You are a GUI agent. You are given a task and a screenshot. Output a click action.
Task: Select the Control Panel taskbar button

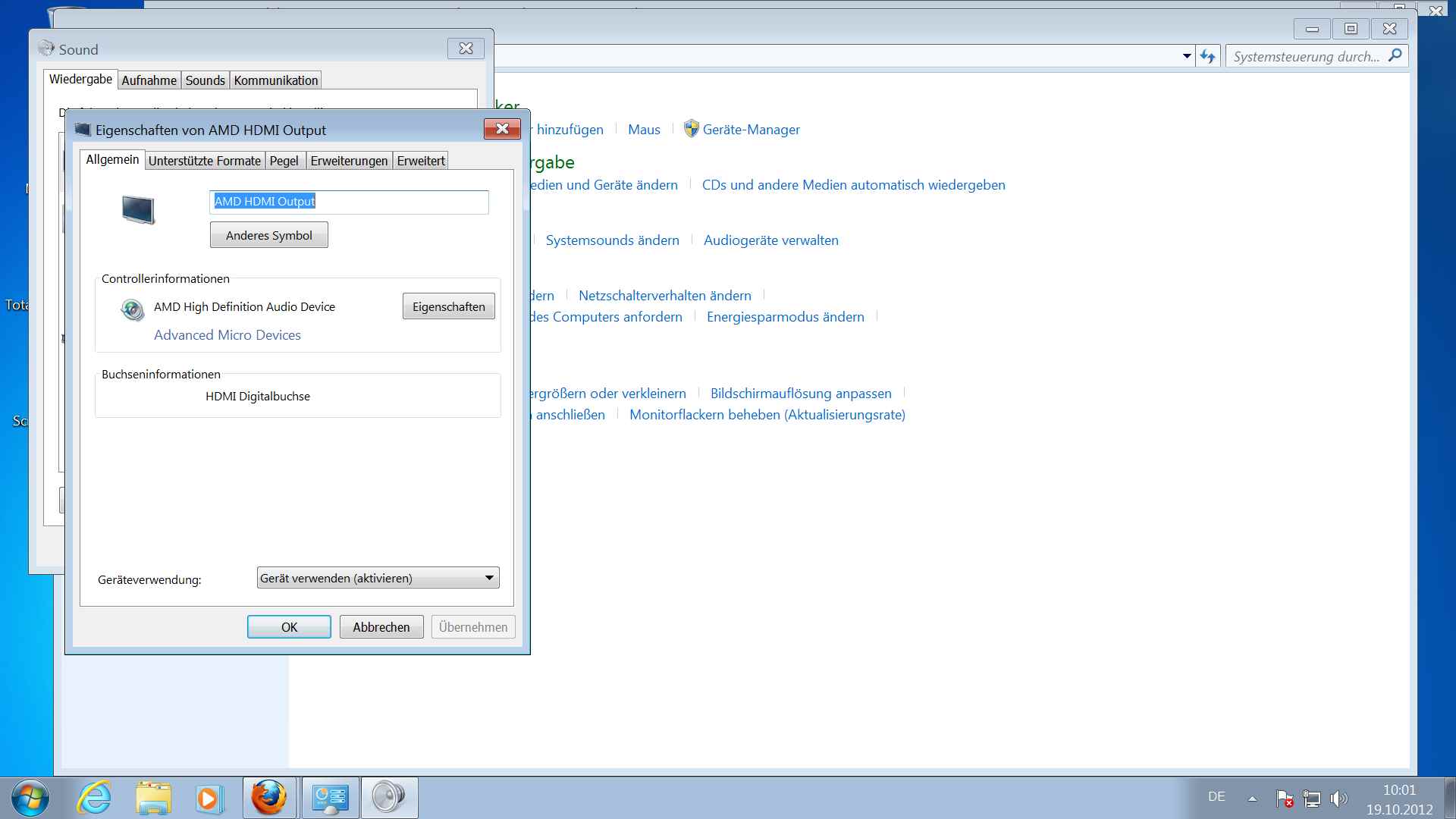(x=330, y=798)
